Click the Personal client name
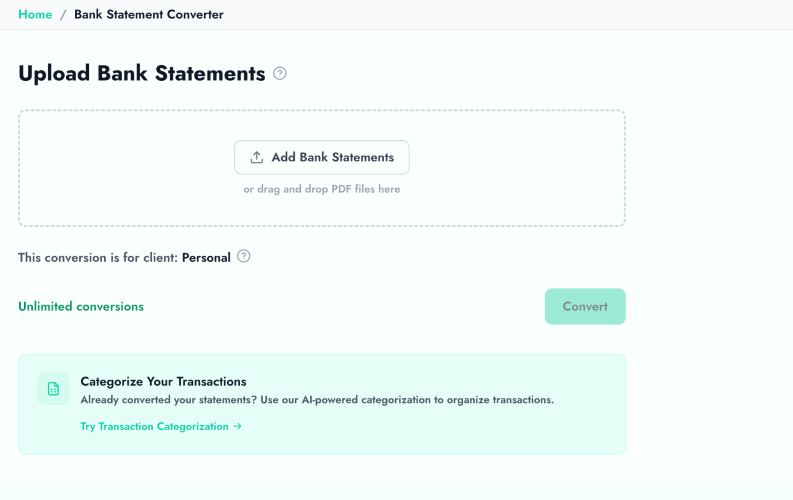The height and width of the screenshot is (500, 793). coord(206,258)
